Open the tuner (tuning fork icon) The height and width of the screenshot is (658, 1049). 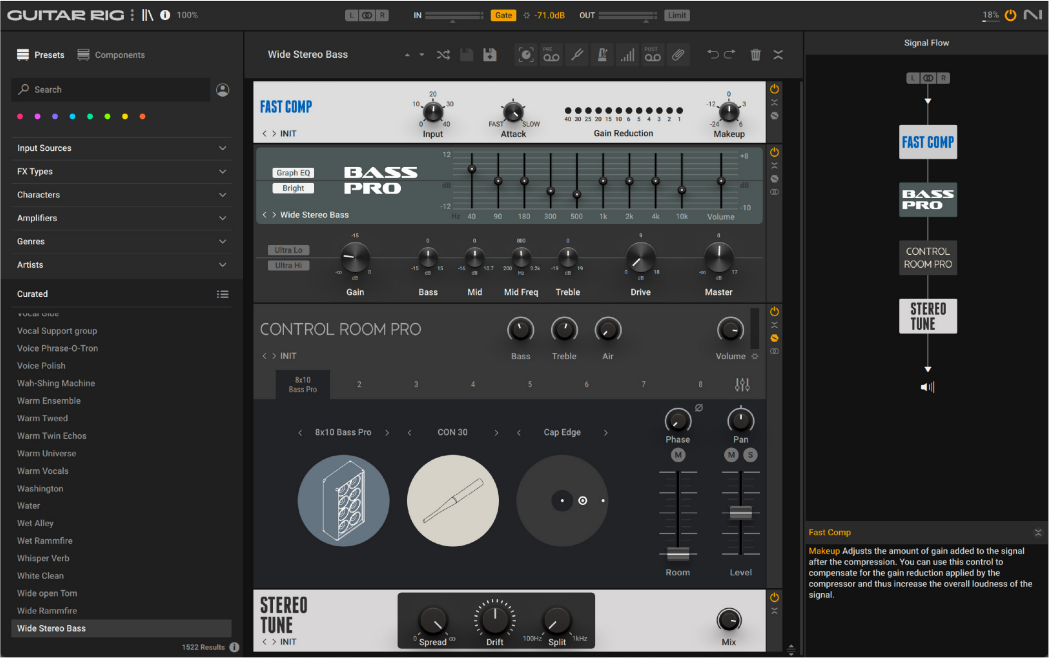577,55
